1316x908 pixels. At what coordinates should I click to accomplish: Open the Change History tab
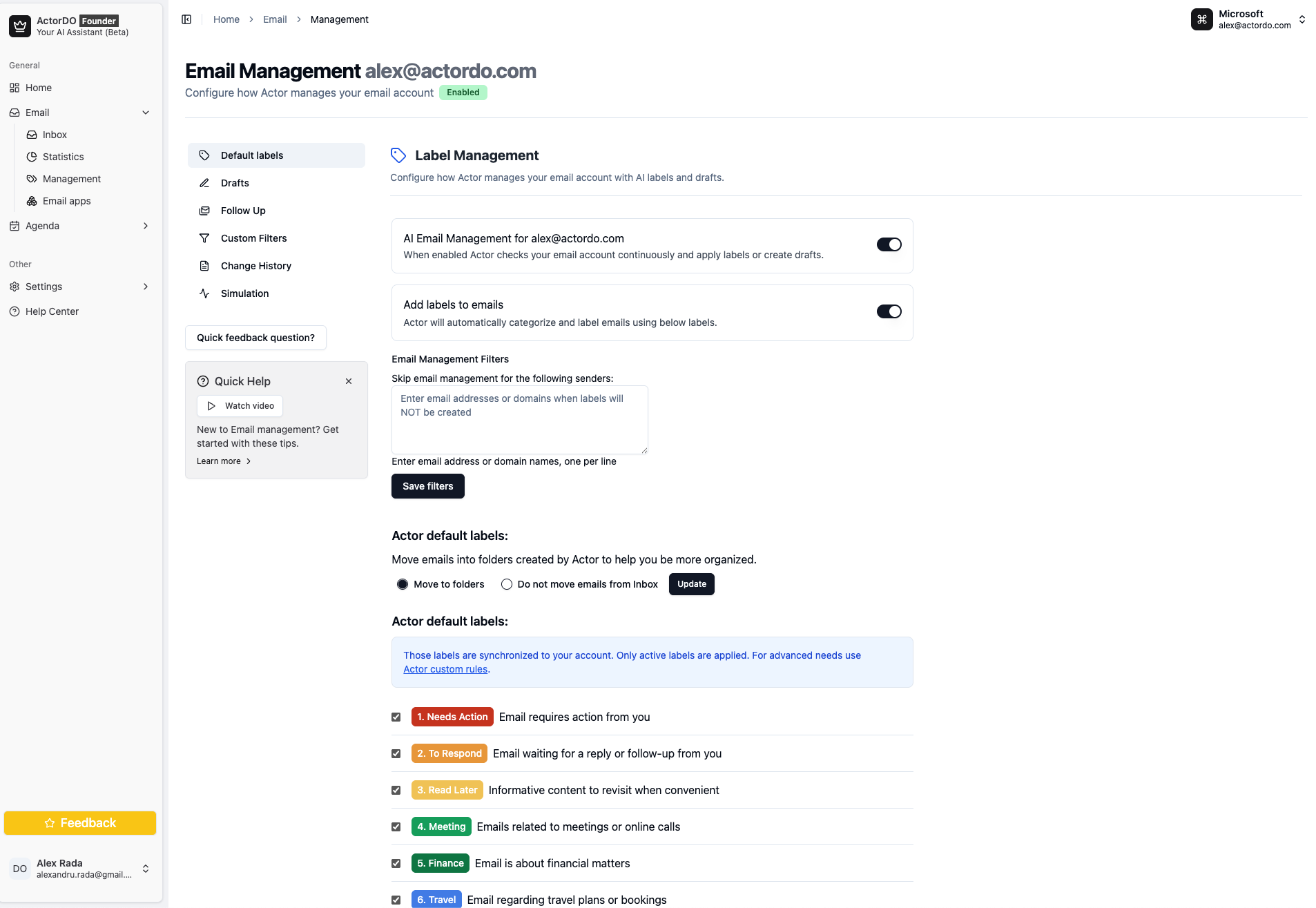[x=276, y=266]
